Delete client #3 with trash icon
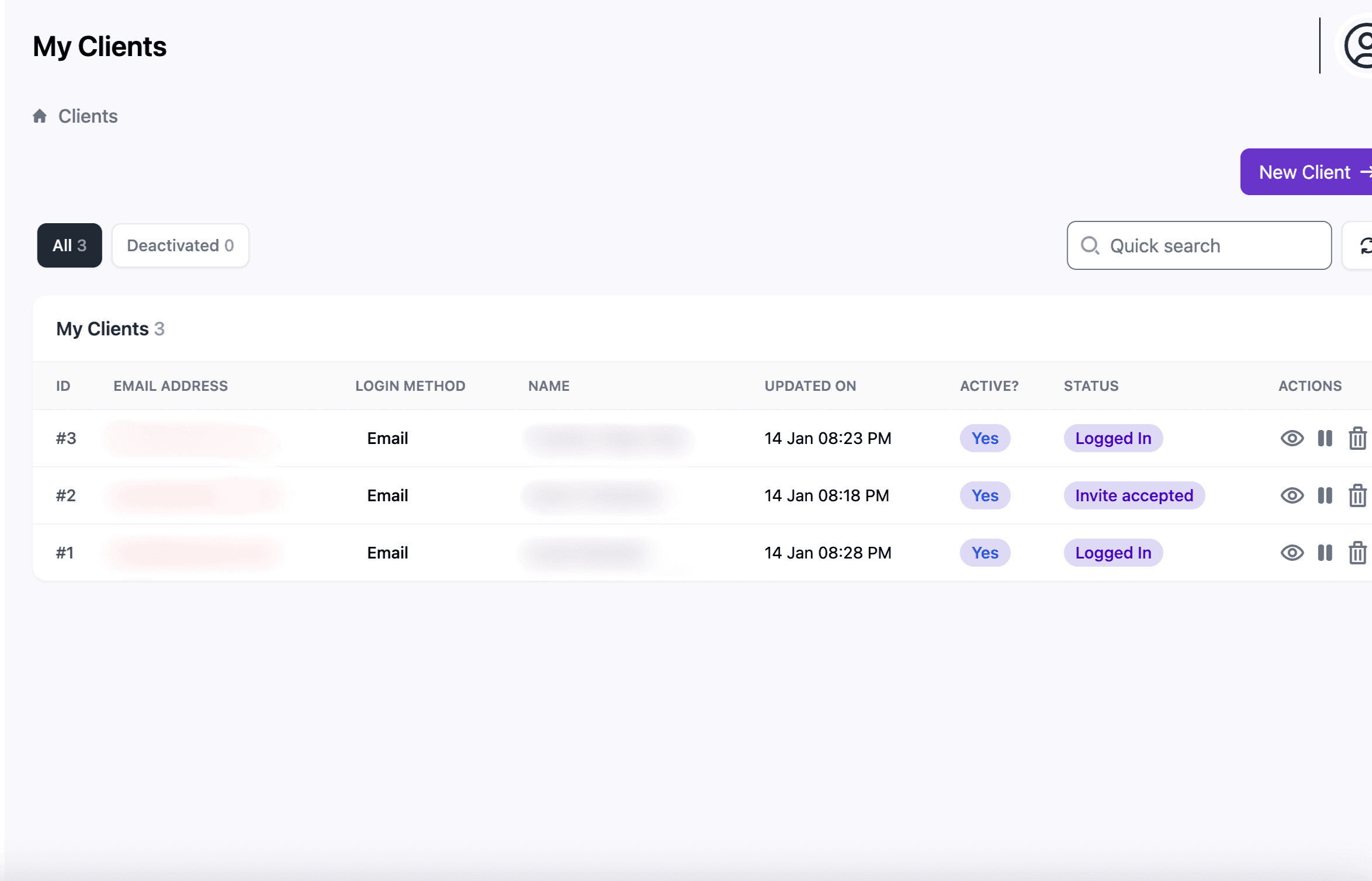Viewport: 1372px width, 881px height. coord(1357,438)
